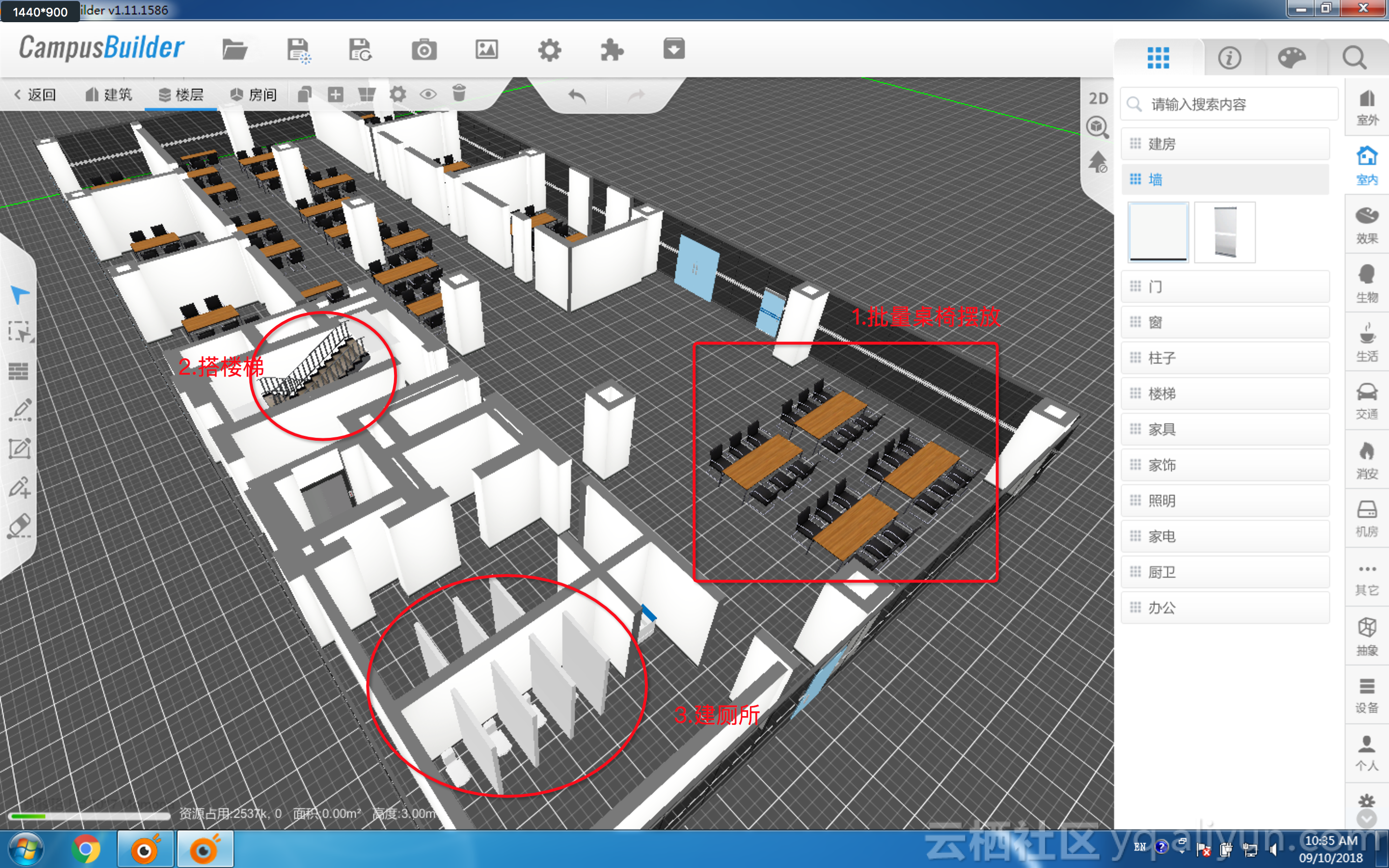Click the search content input field
Image resolution: width=1389 pixels, height=868 pixels.
pos(1229,104)
